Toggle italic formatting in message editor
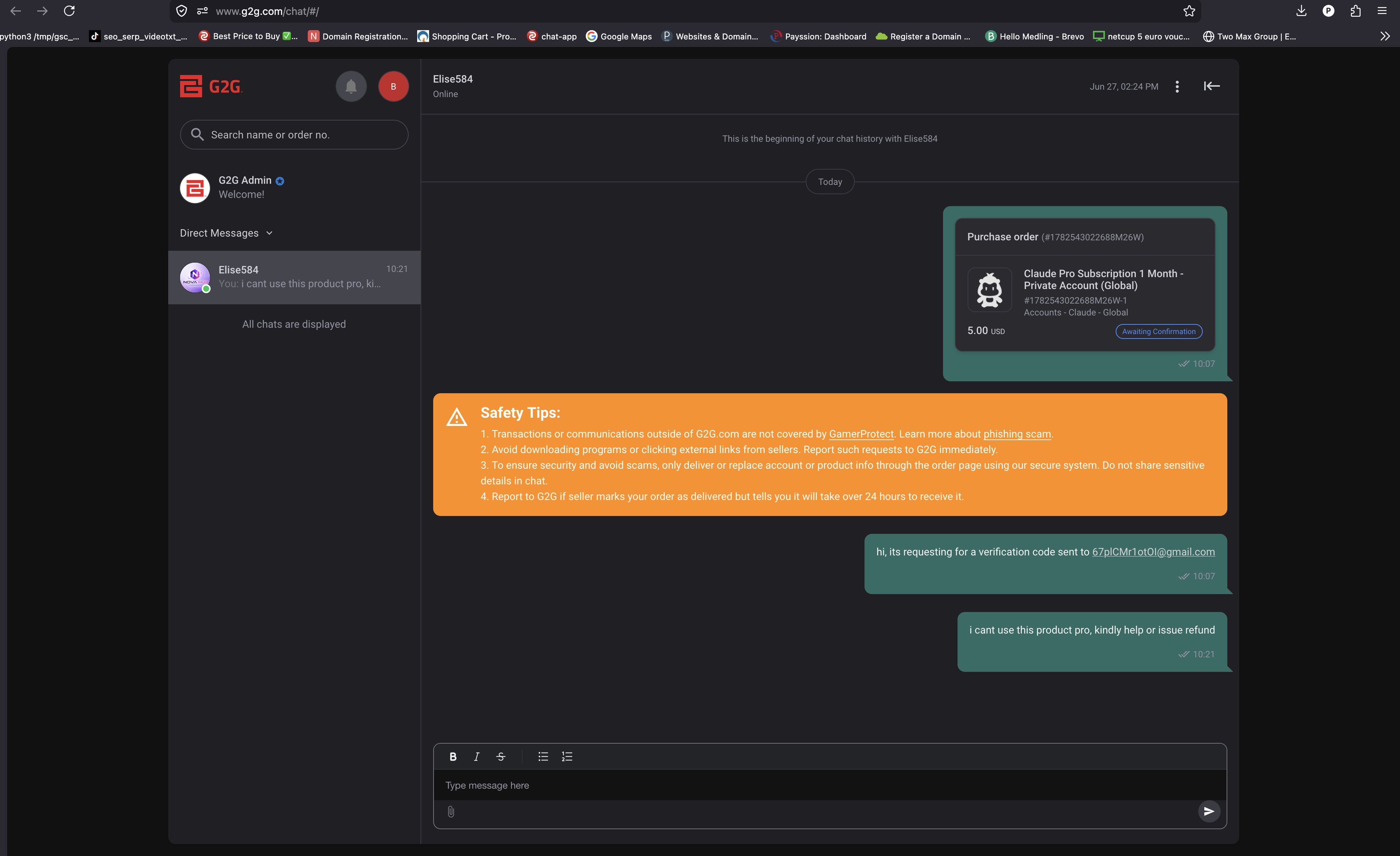1400x856 pixels. tap(477, 757)
